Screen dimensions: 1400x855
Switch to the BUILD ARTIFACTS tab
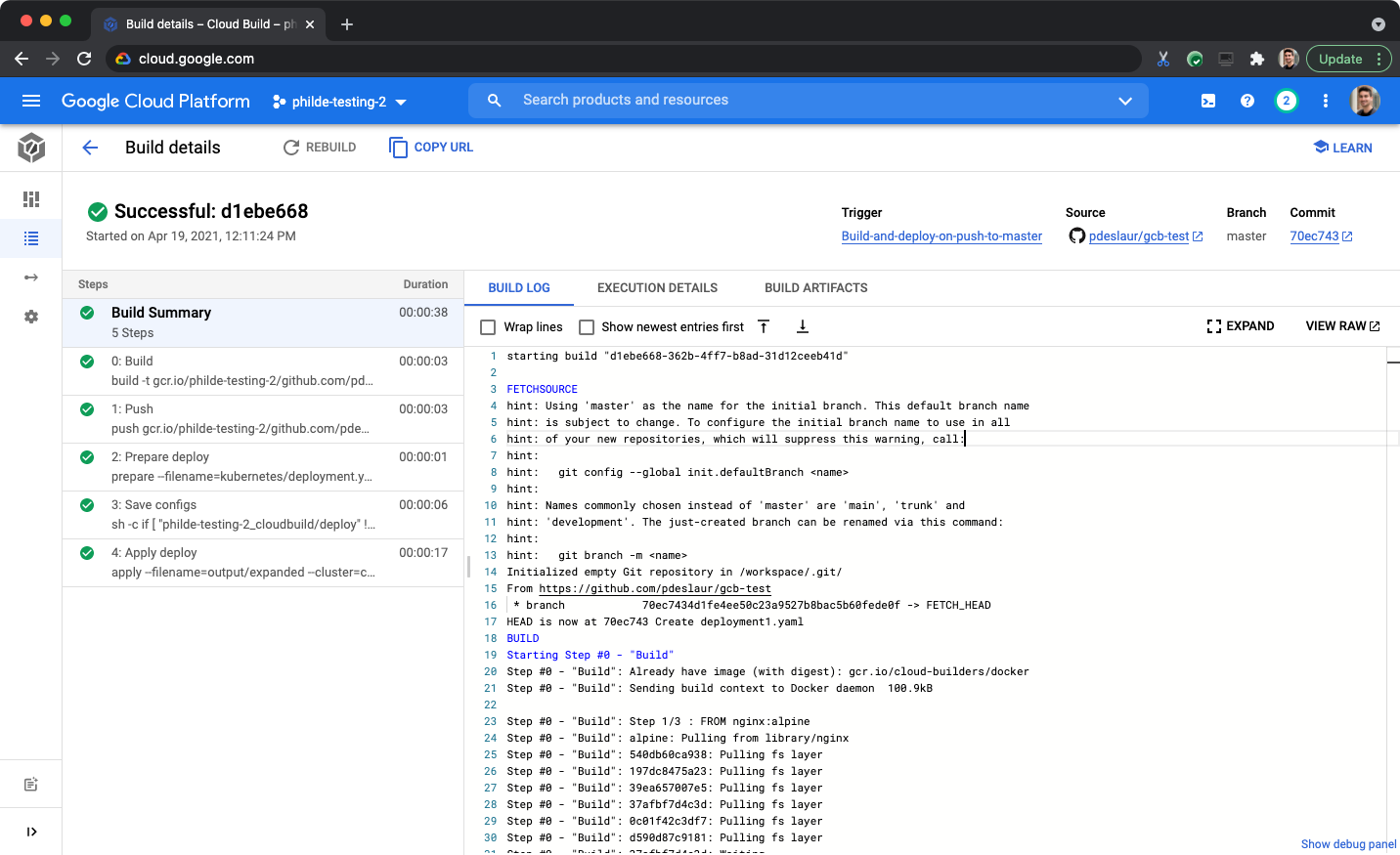point(816,288)
